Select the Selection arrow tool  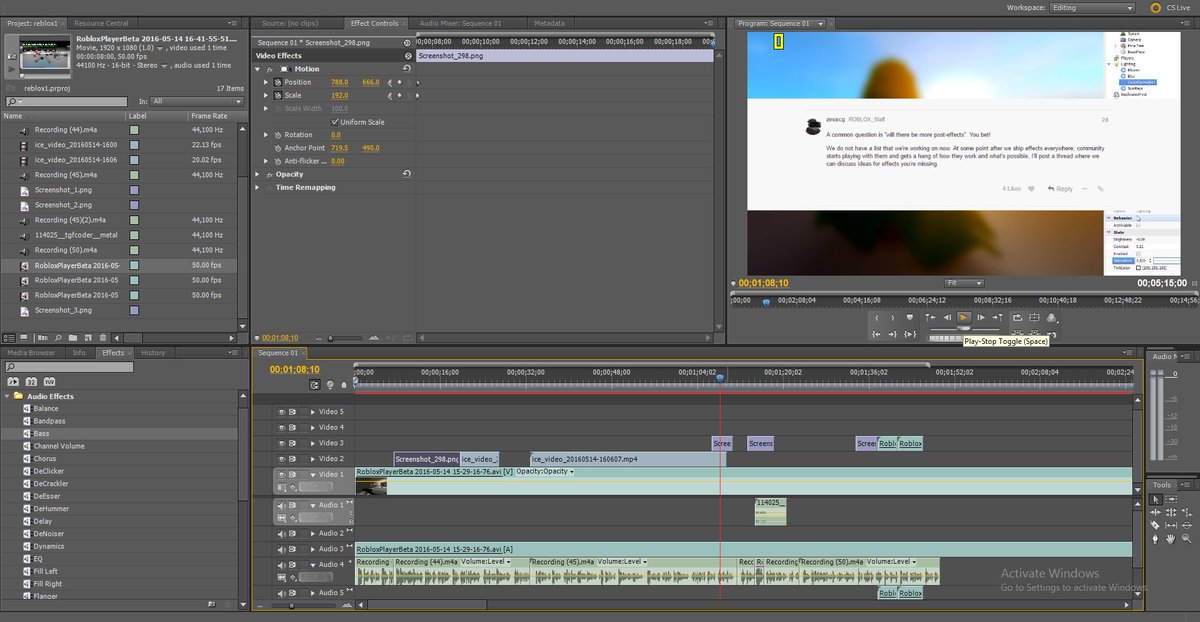coord(1156,499)
